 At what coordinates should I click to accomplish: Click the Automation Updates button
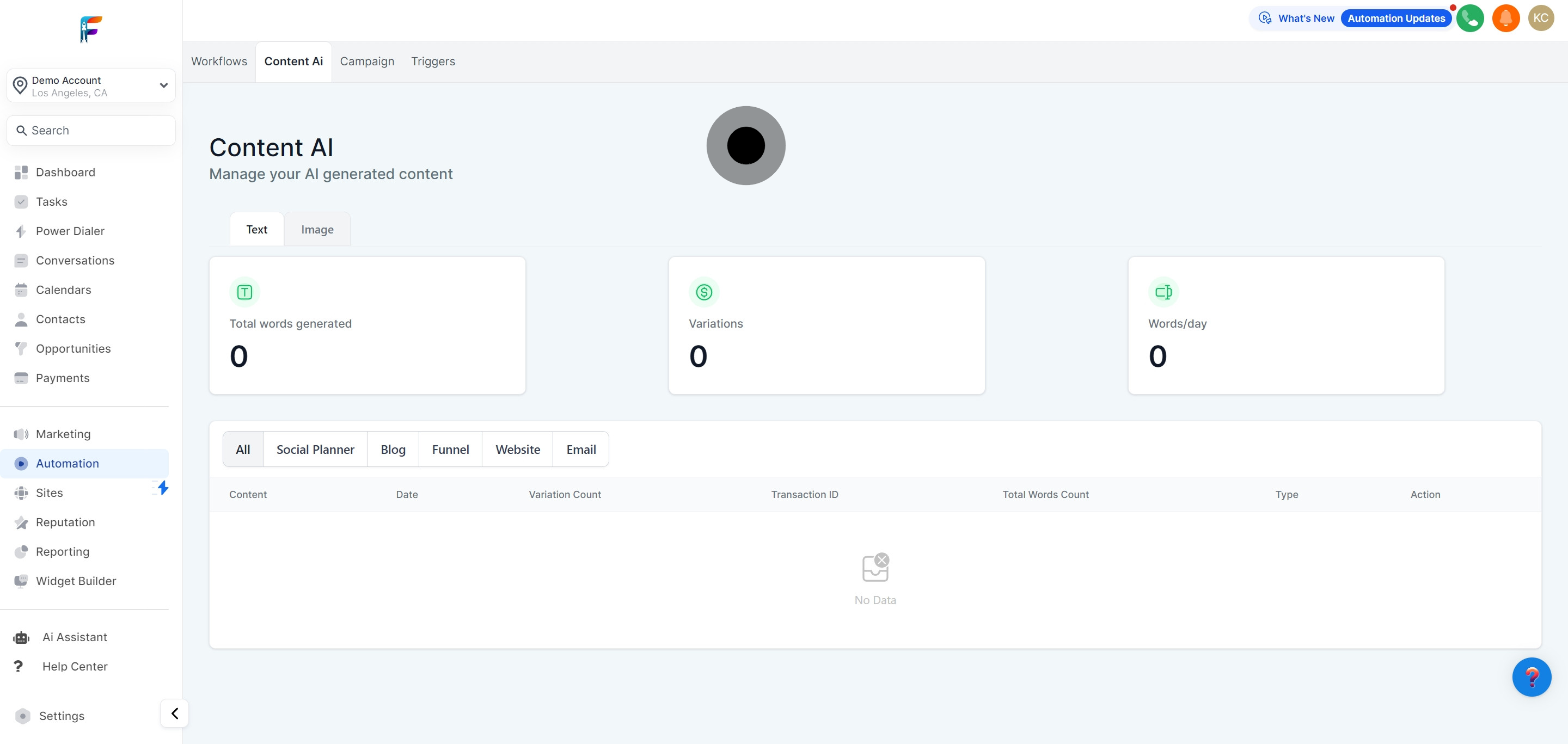(x=1396, y=19)
